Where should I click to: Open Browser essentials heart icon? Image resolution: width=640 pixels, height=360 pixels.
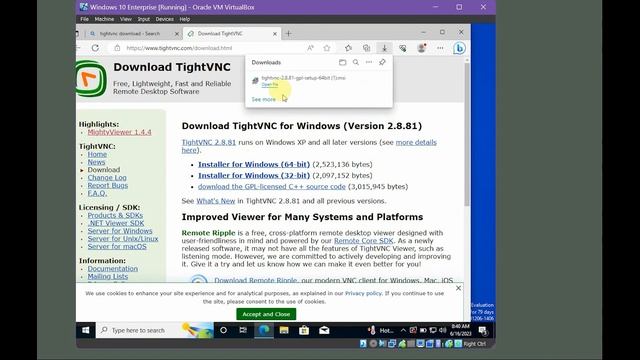(403, 48)
